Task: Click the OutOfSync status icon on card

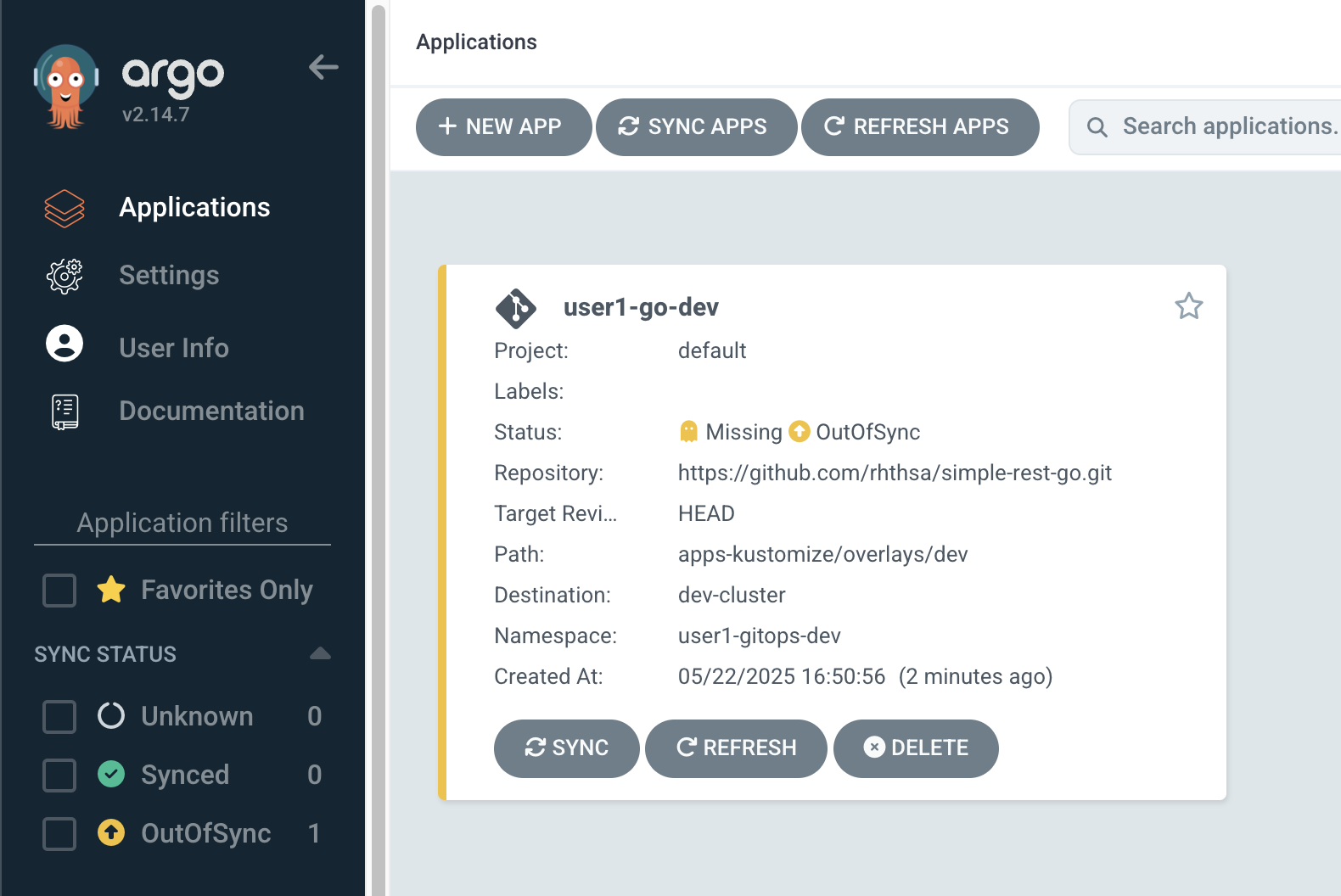Action: [799, 432]
